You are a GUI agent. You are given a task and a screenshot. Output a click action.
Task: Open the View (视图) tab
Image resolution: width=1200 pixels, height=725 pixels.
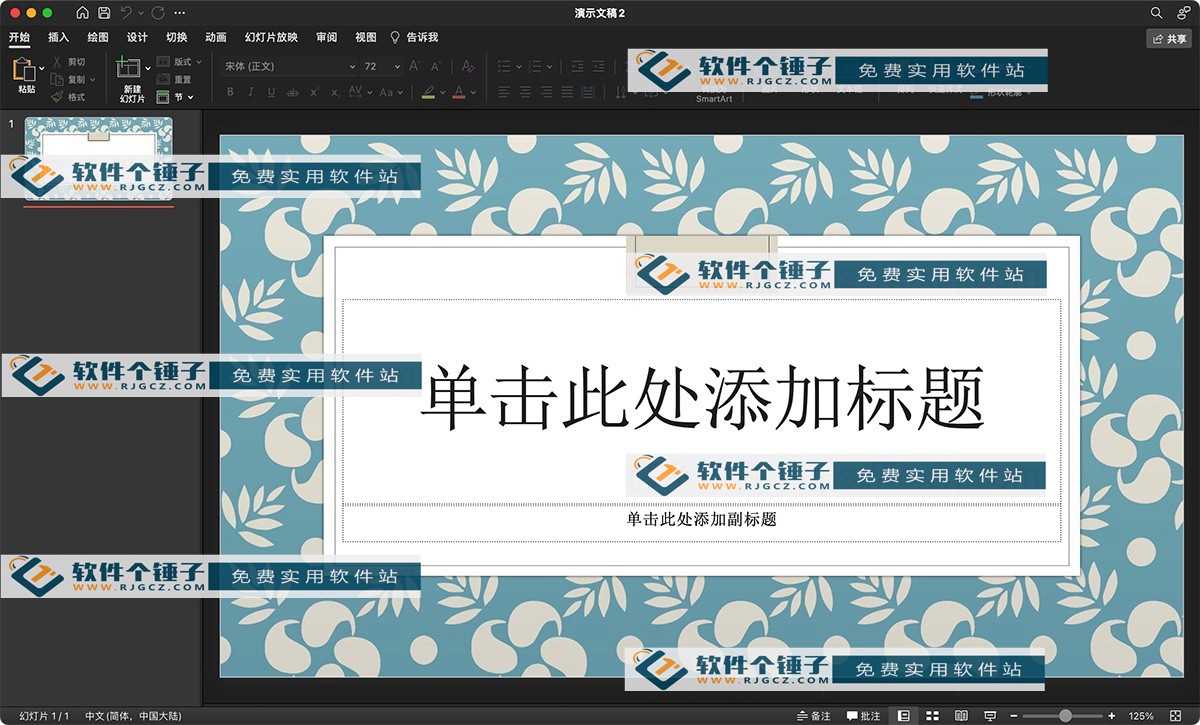(x=366, y=37)
